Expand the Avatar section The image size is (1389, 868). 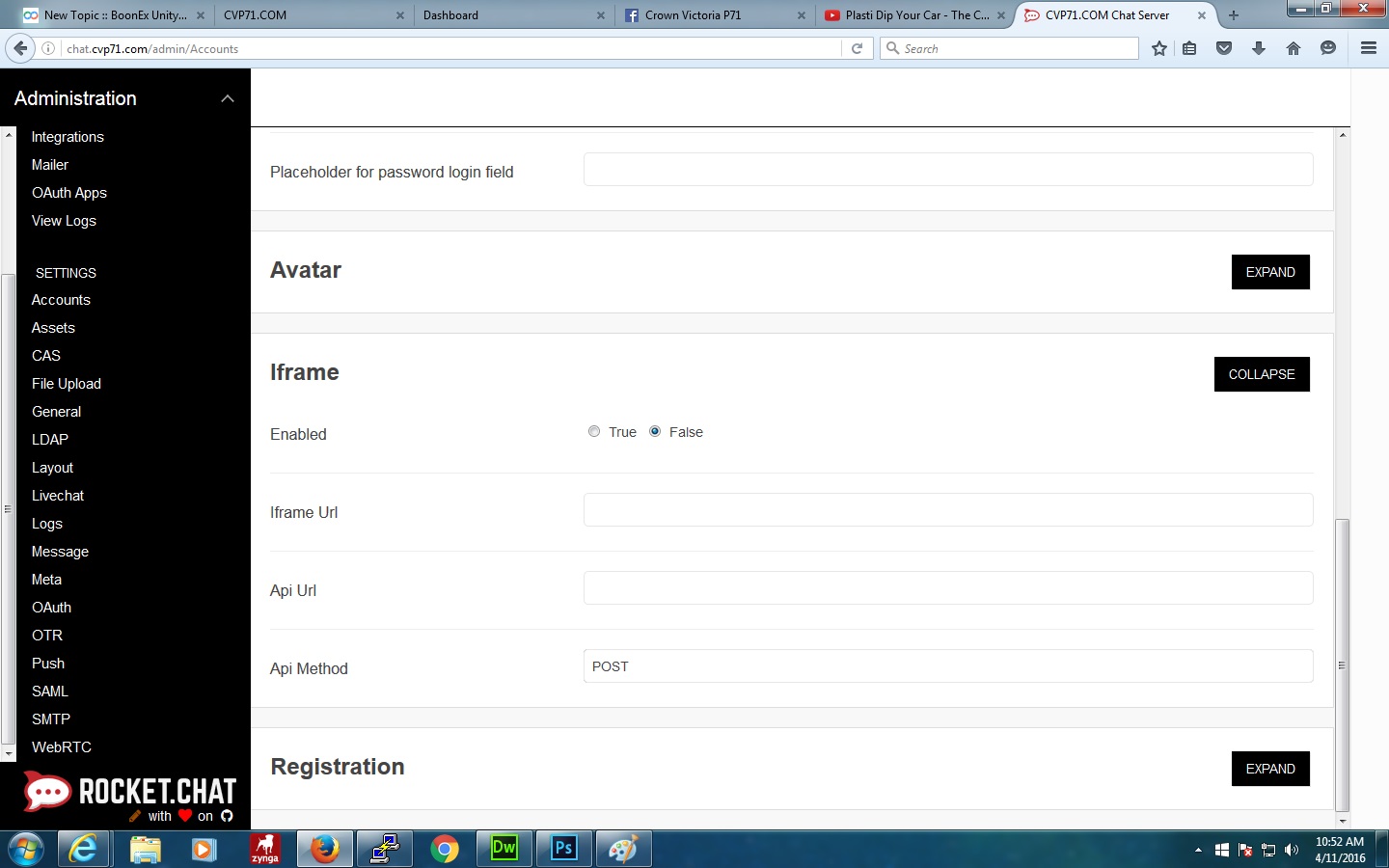tap(1269, 272)
